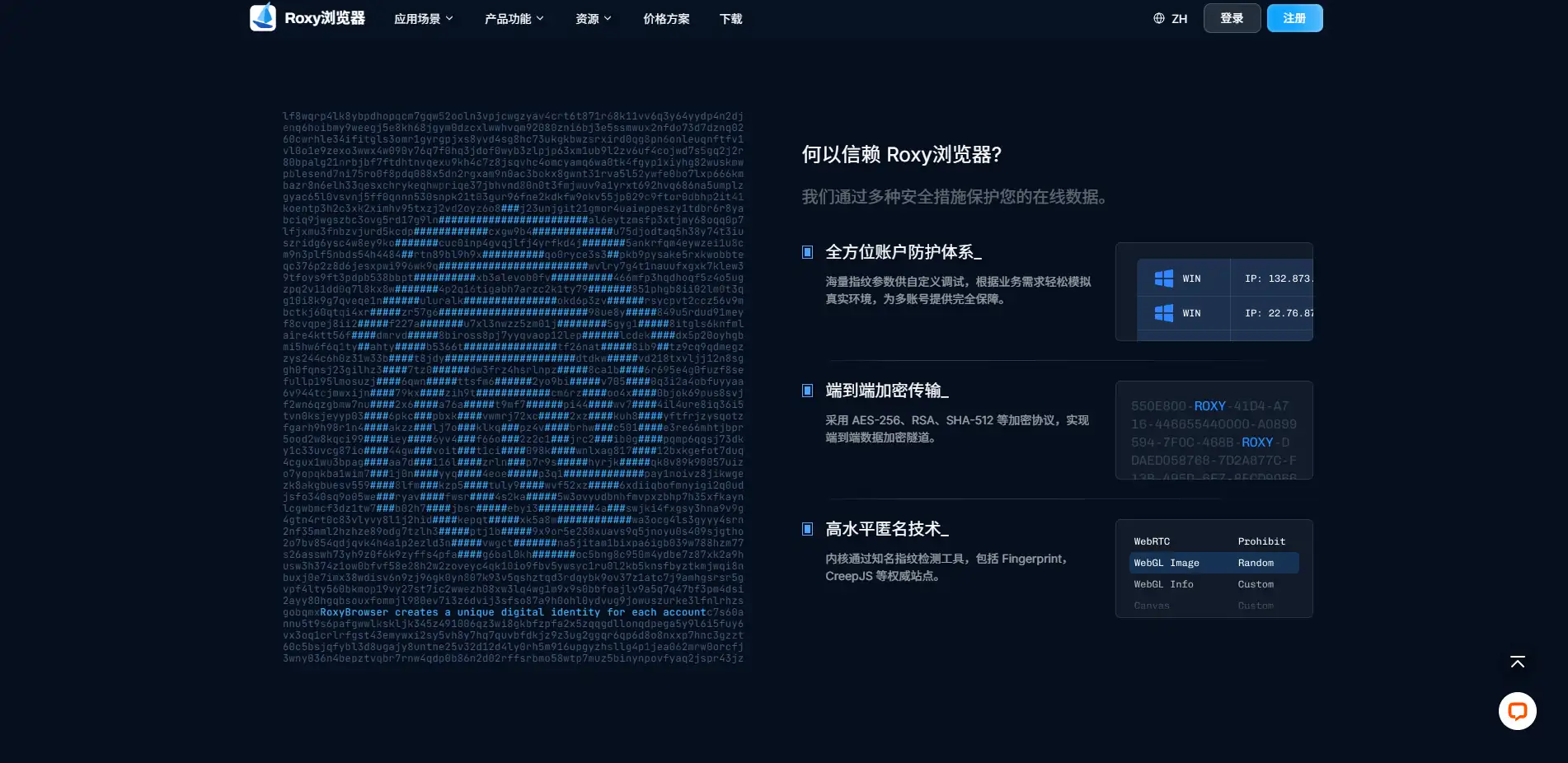Click the Prohibit value for WebRTC
1568x763 pixels.
1261,541
